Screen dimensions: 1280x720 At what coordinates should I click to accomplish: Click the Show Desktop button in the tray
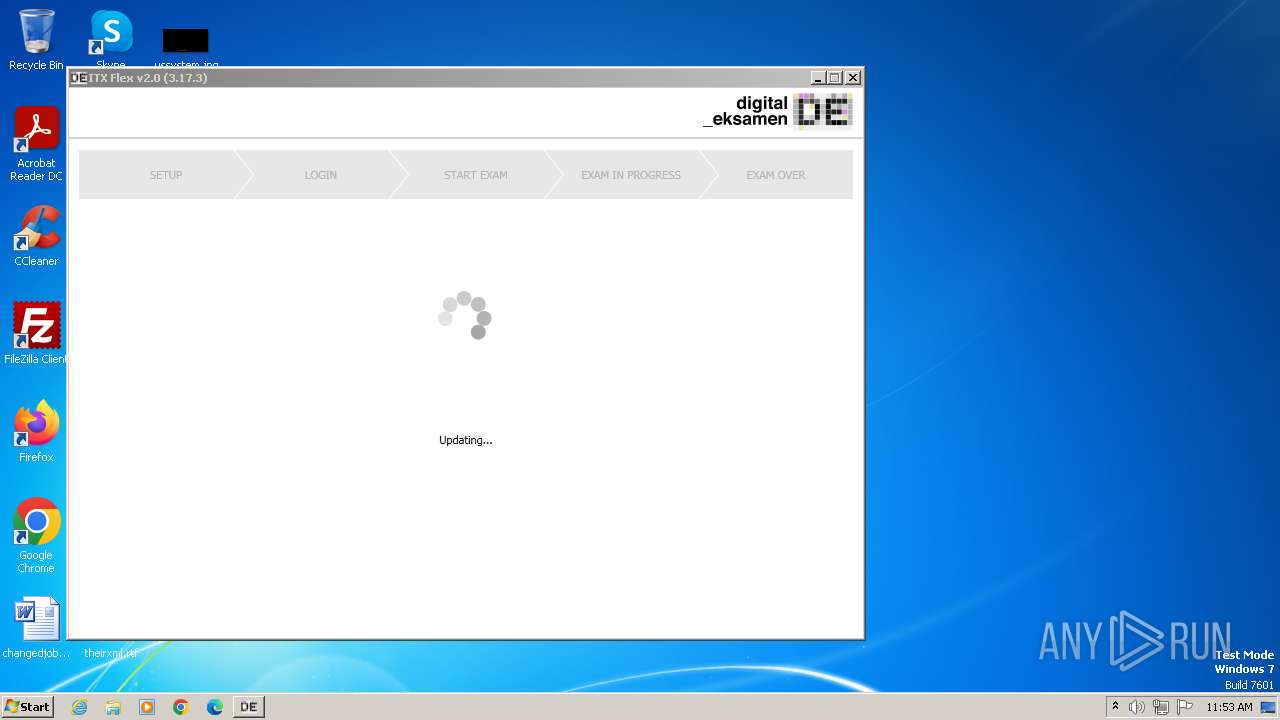tap(1268, 707)
